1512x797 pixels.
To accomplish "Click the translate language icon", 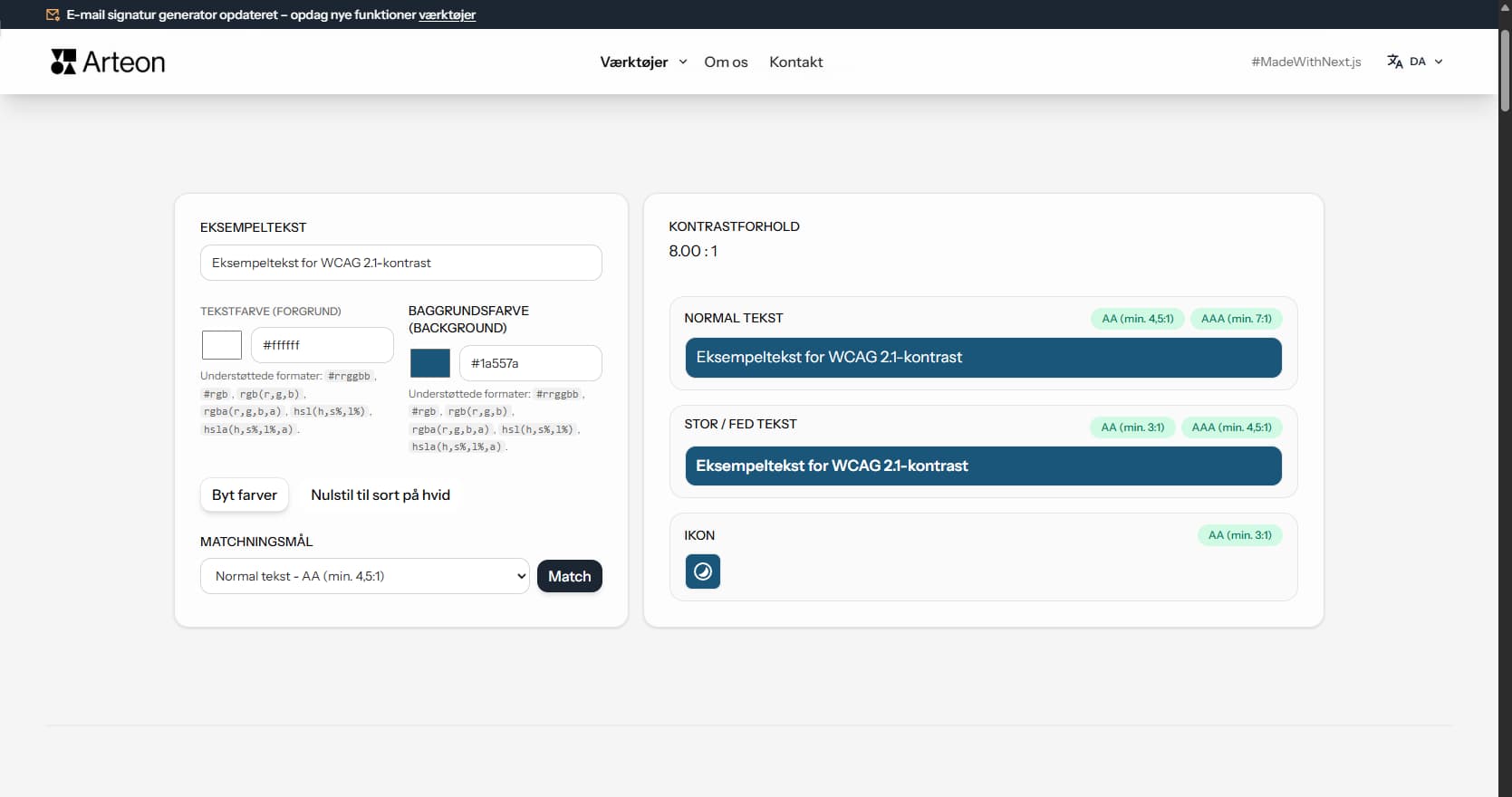I will tap(1394, 62).
